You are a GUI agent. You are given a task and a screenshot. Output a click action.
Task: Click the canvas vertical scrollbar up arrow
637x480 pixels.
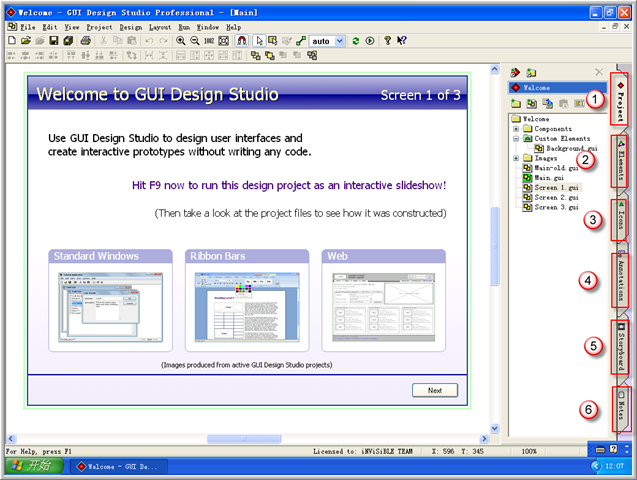(x=494, y=69)
